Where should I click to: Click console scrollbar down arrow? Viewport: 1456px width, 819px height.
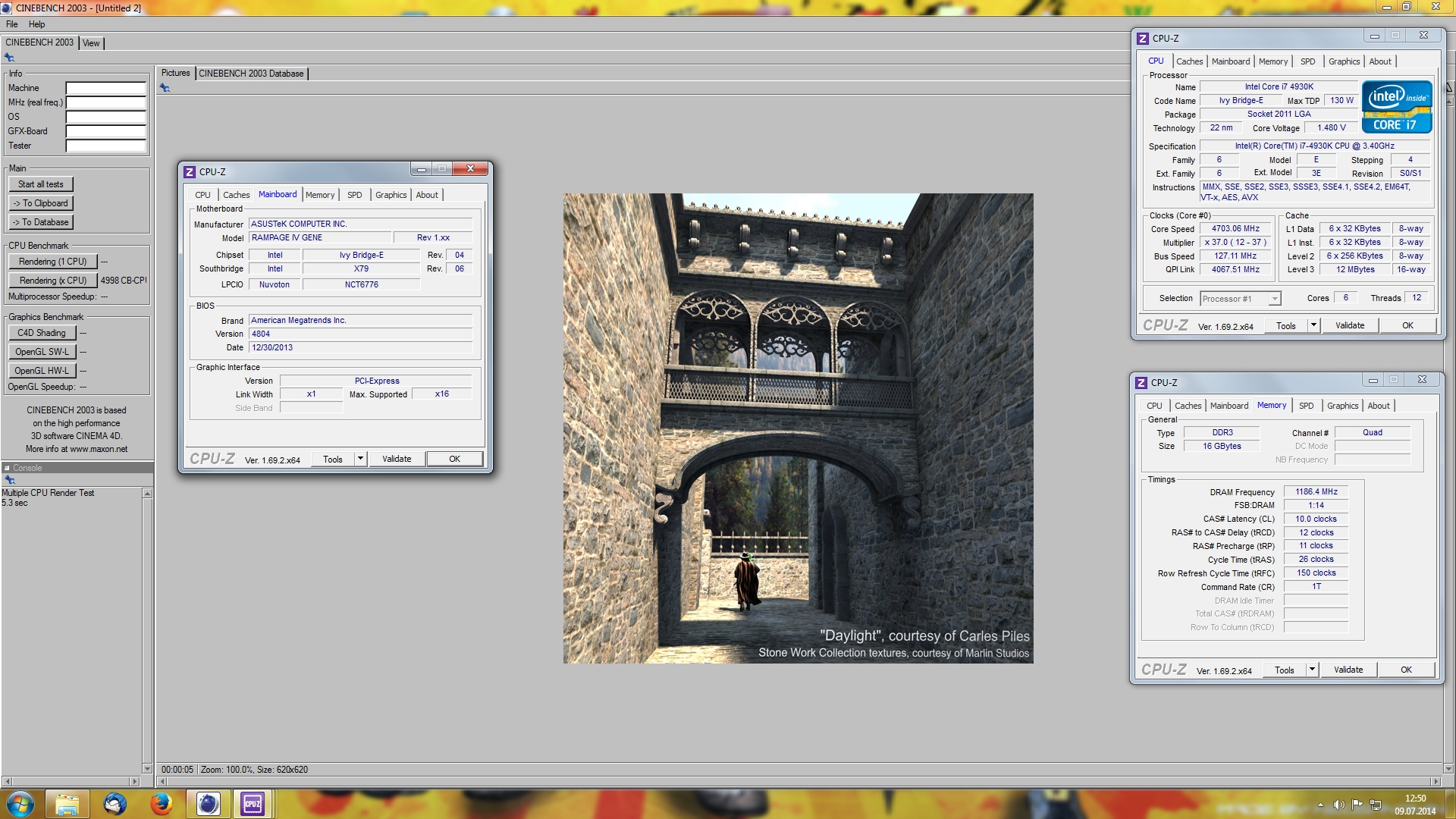(x=147, y=768)
